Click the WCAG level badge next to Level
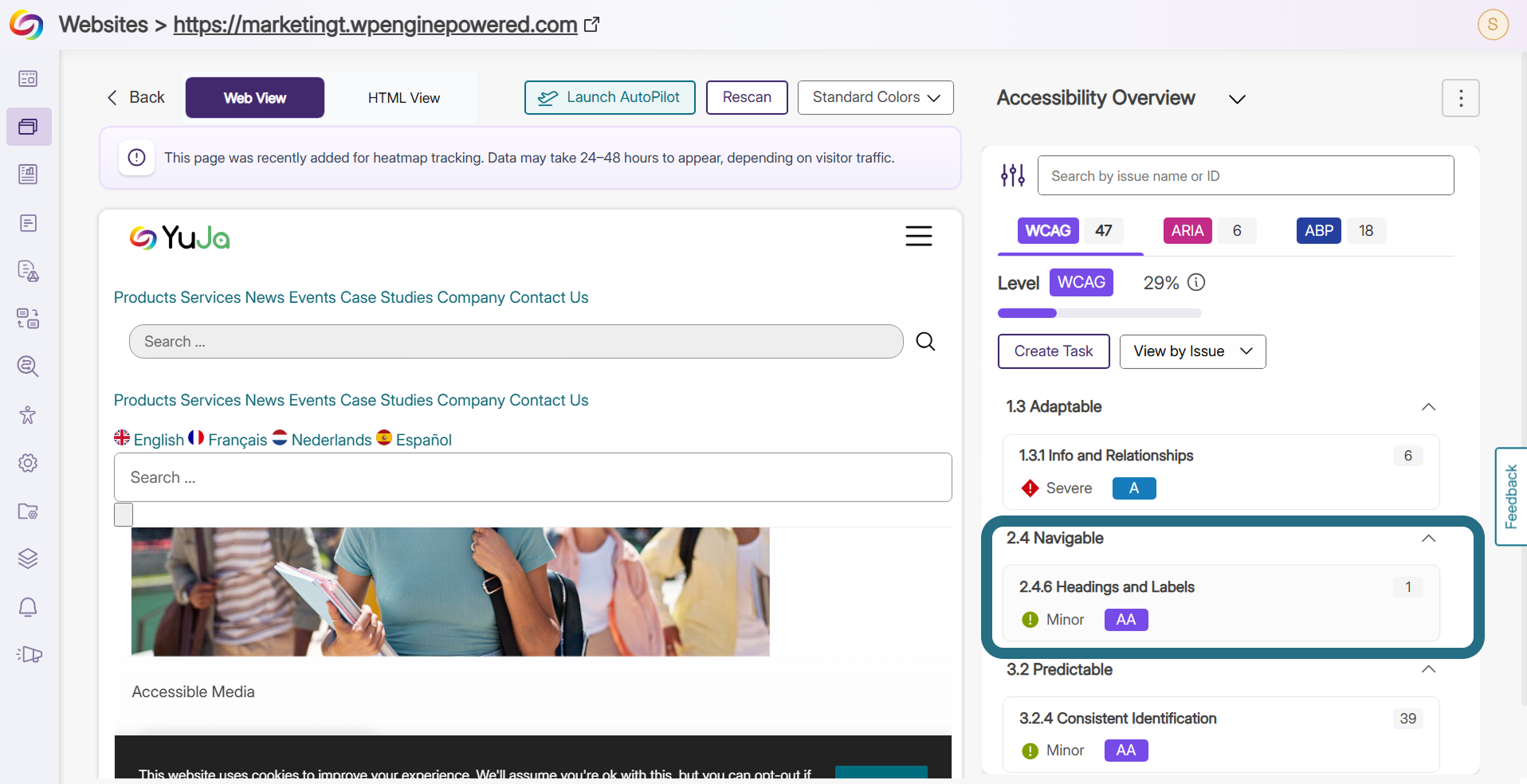This screenshot has width=1527, height=784. click(1081, 282)
